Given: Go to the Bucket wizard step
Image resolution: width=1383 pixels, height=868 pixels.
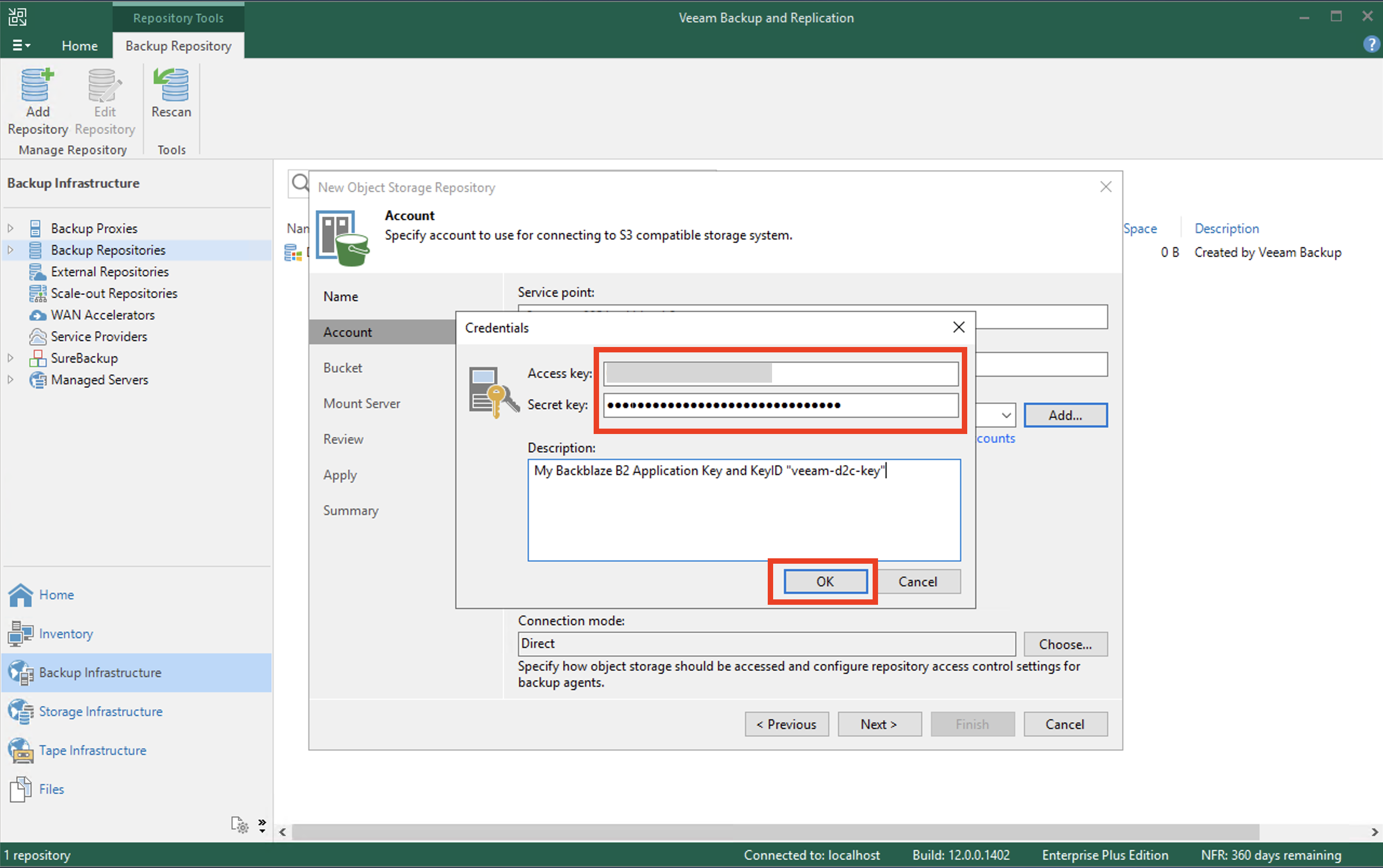Looking at the screenshot, I should pos(342,368).
